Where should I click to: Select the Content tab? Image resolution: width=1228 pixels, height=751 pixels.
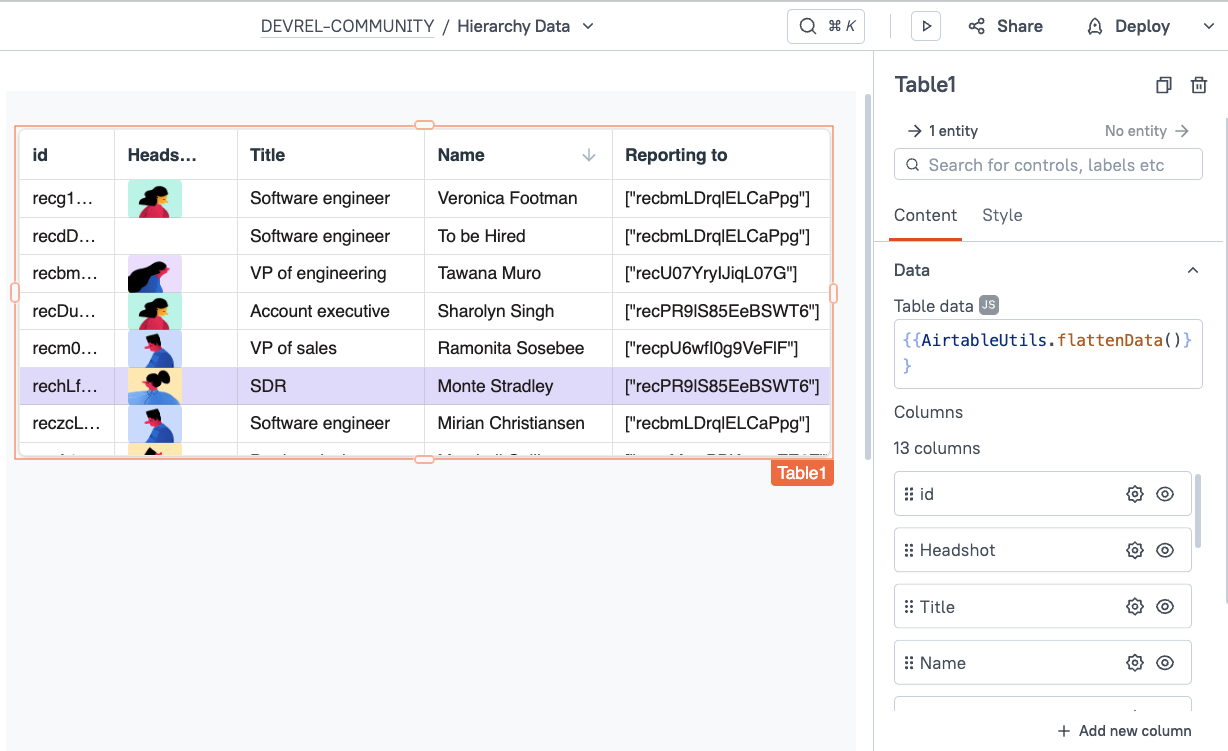[x=925, y=215]
